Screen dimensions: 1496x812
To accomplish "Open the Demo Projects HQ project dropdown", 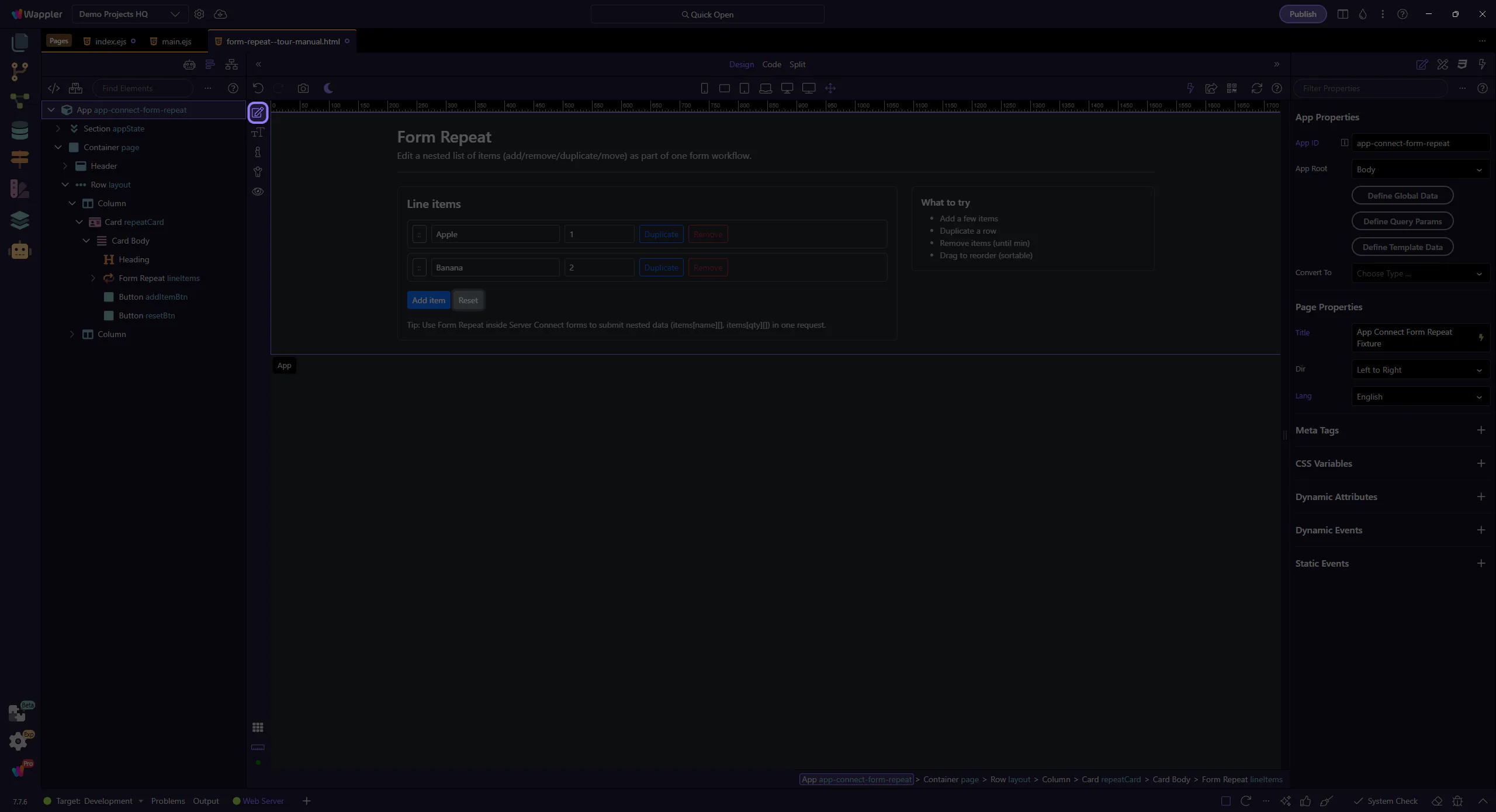I will [130, 14].
